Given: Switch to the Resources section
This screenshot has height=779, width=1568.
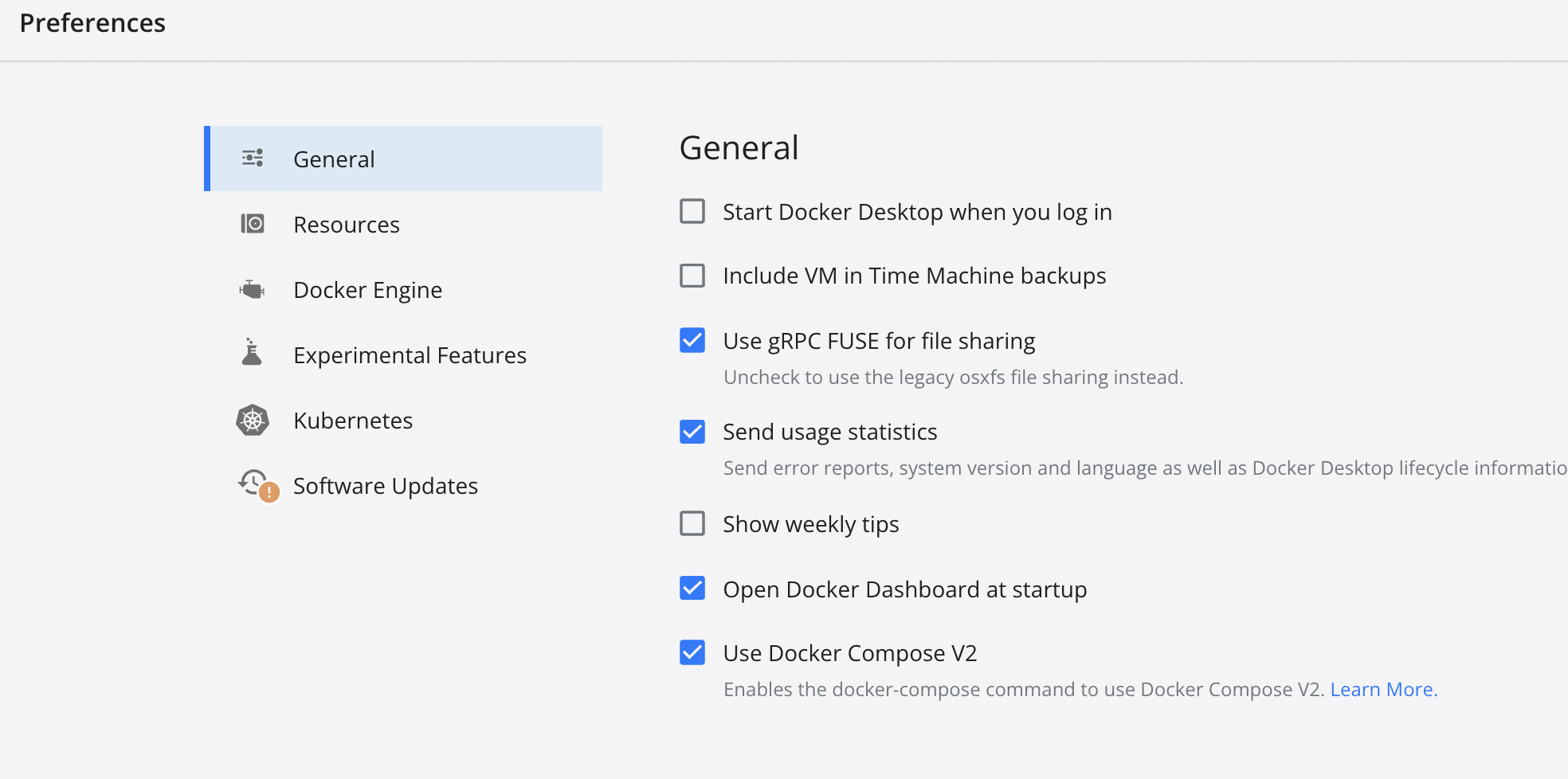Looking at the screenshot, I should tap(403, 224).
